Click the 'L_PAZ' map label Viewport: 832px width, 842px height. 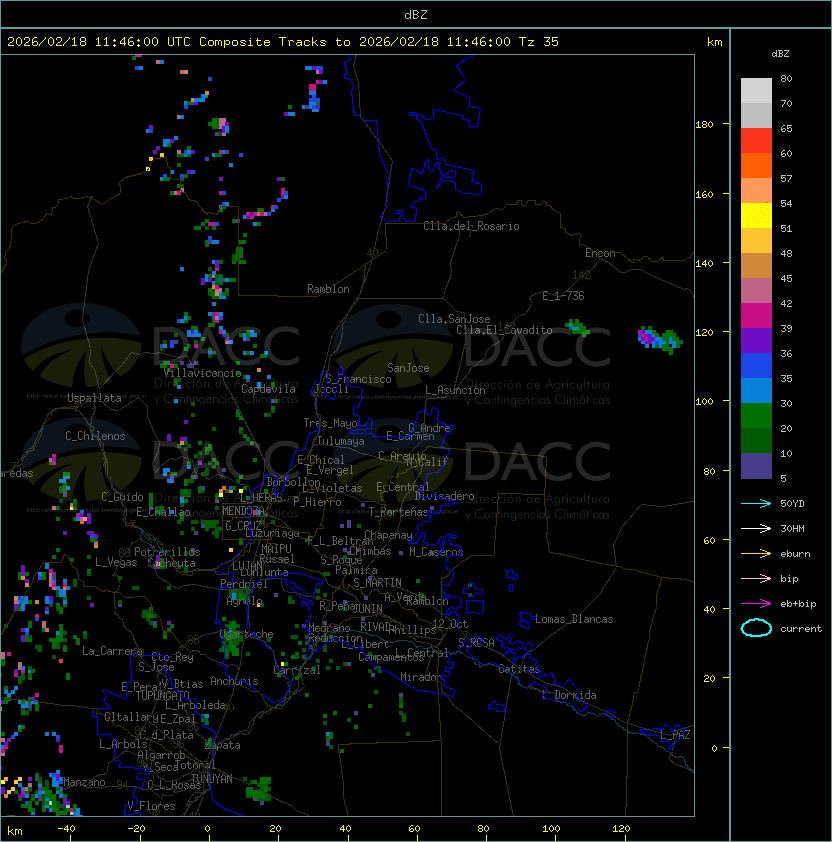point(675,734)
